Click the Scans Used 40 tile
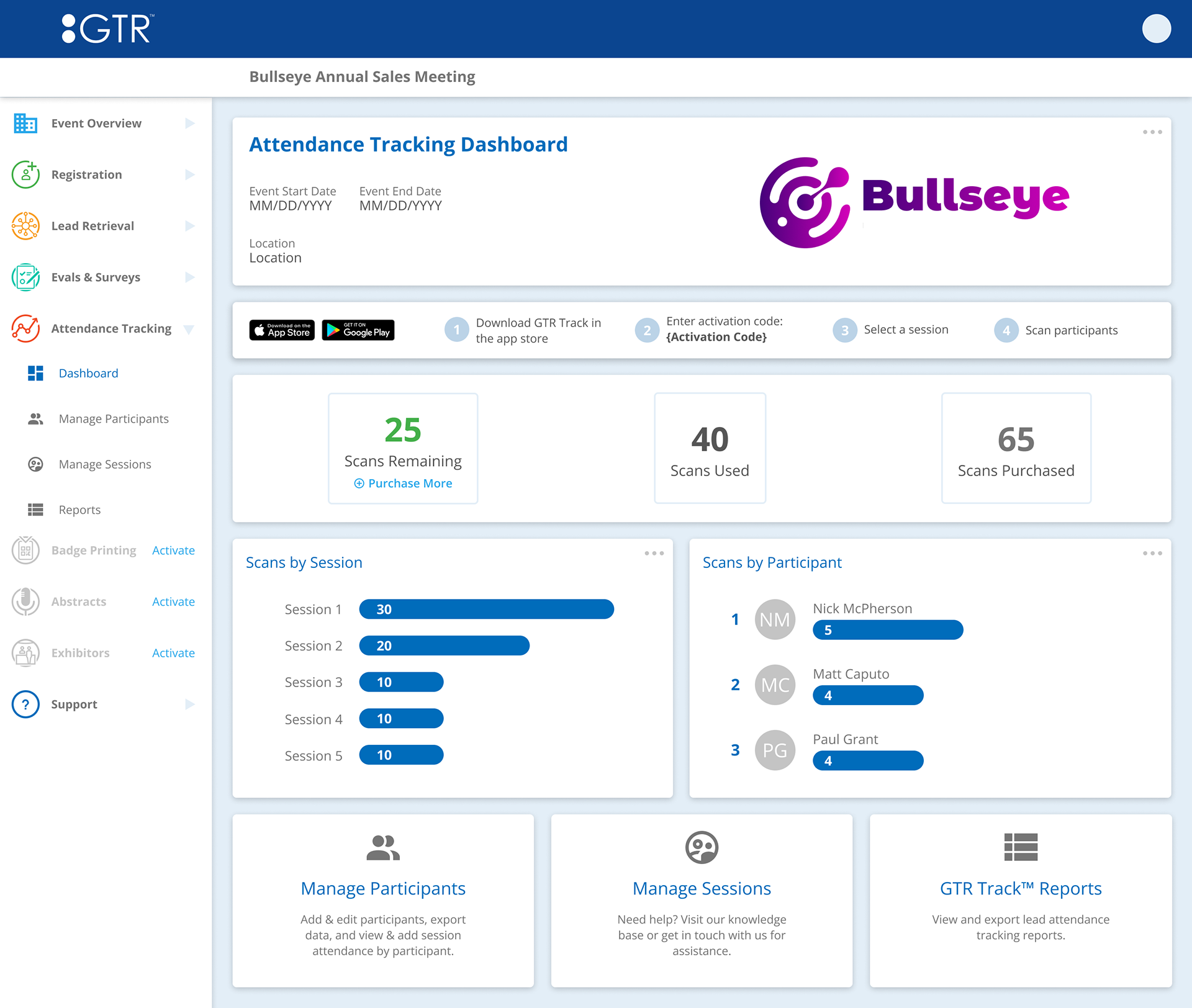This screenshot has width=1192, height=1008. (710, 448)
